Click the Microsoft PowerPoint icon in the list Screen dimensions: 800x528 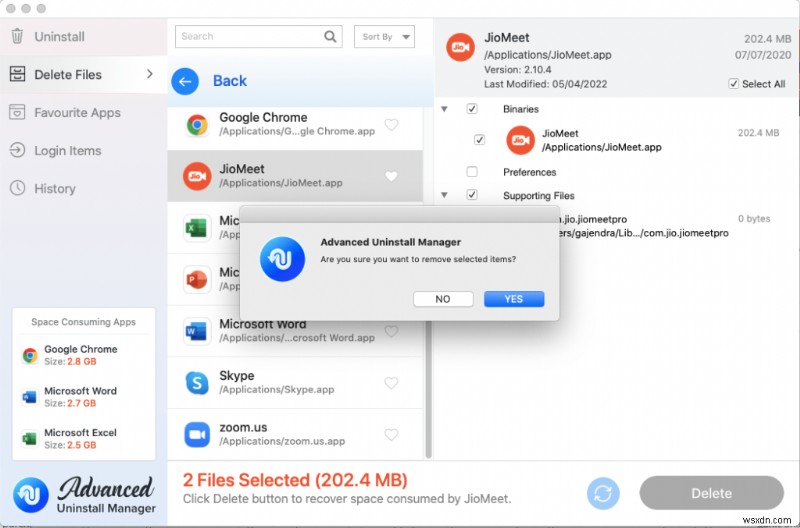pos(197,279)
